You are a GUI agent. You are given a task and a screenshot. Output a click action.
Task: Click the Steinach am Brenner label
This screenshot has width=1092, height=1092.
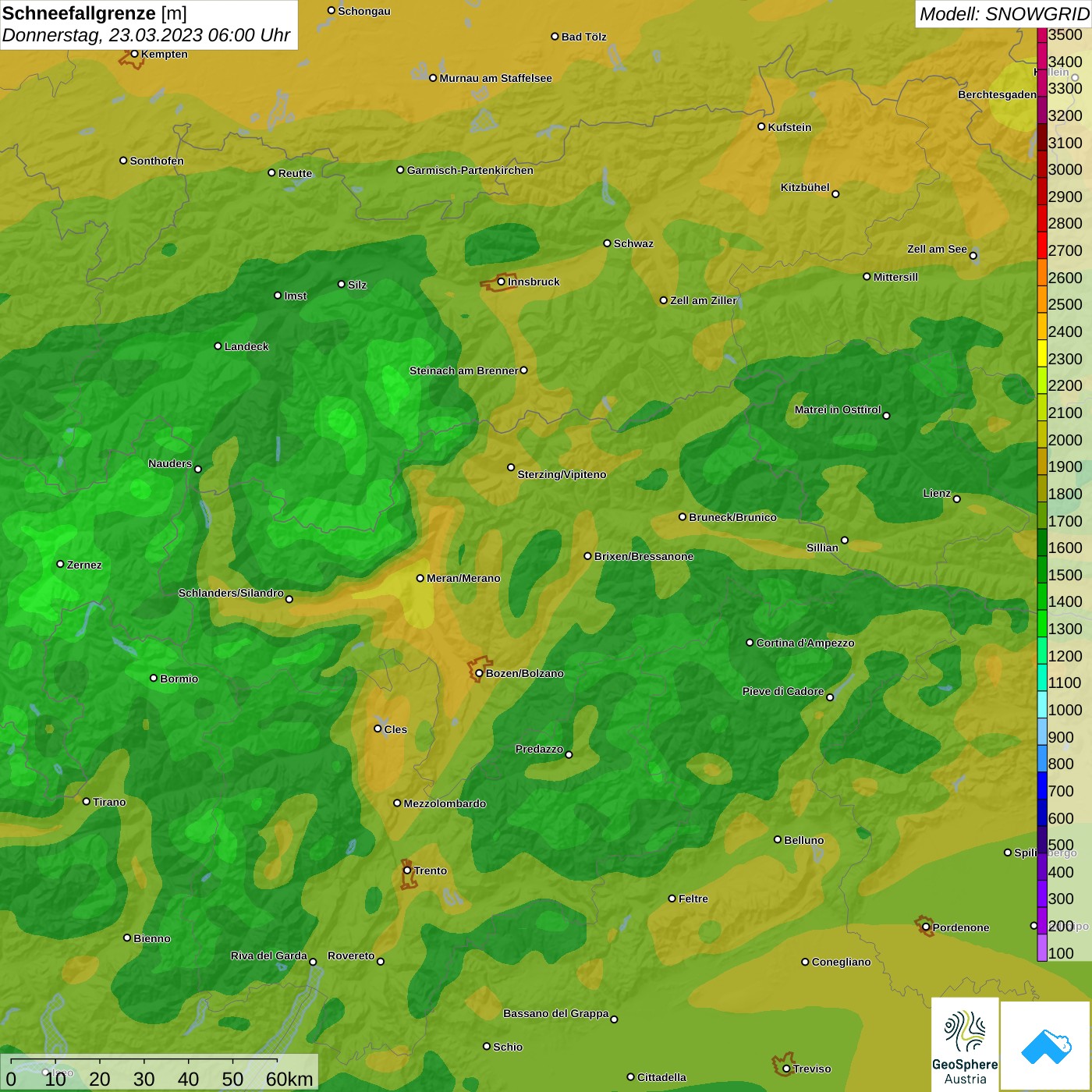(464, 370)
